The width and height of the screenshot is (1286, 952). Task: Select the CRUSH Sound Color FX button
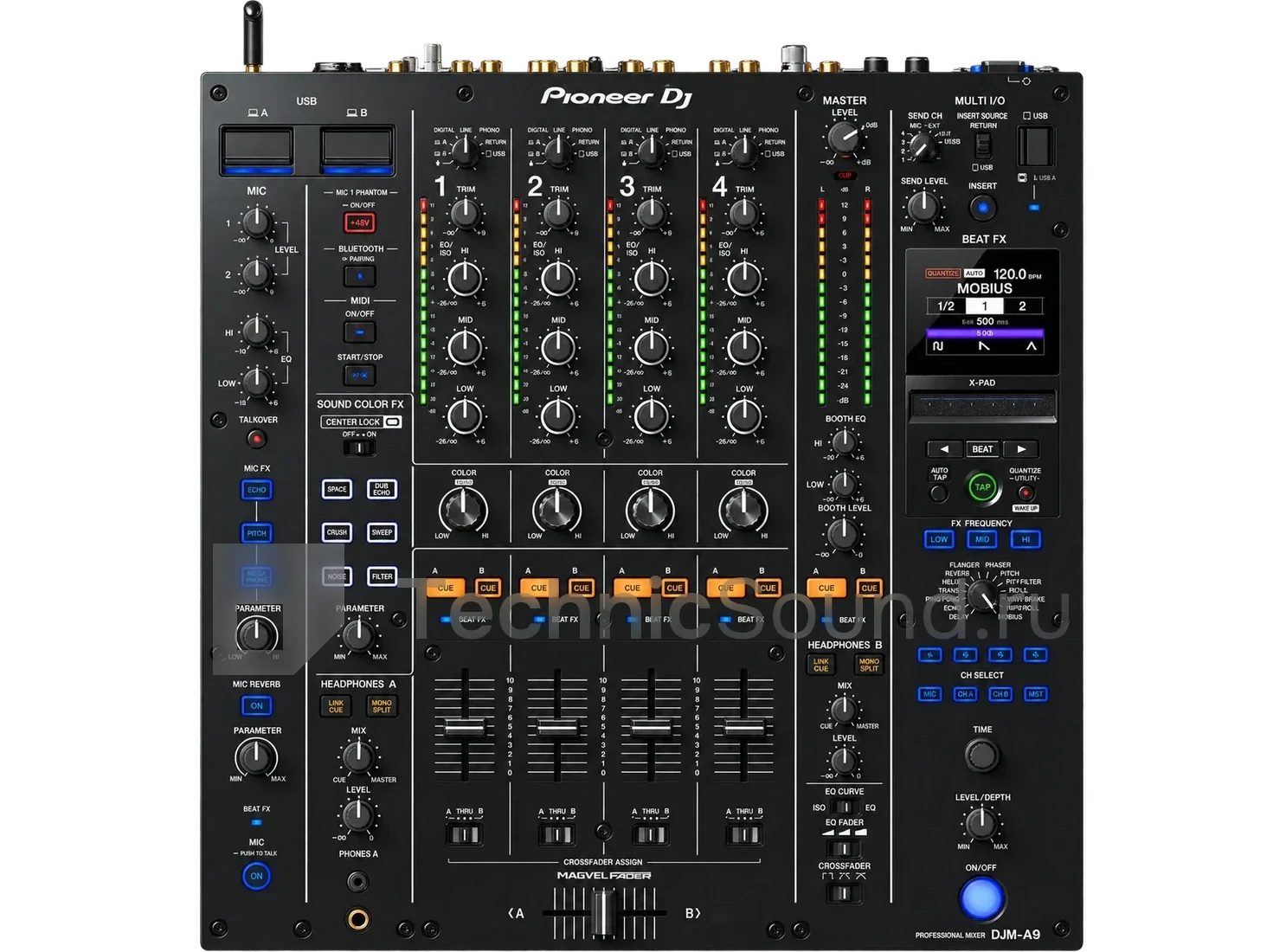tap(337, 532)
